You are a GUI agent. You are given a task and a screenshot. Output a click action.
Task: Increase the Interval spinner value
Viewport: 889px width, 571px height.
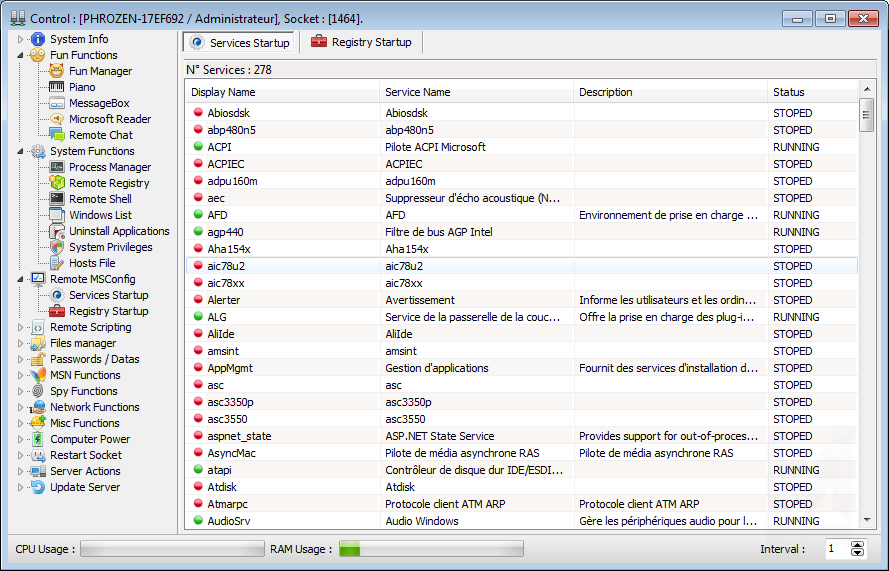pos(857,545)
